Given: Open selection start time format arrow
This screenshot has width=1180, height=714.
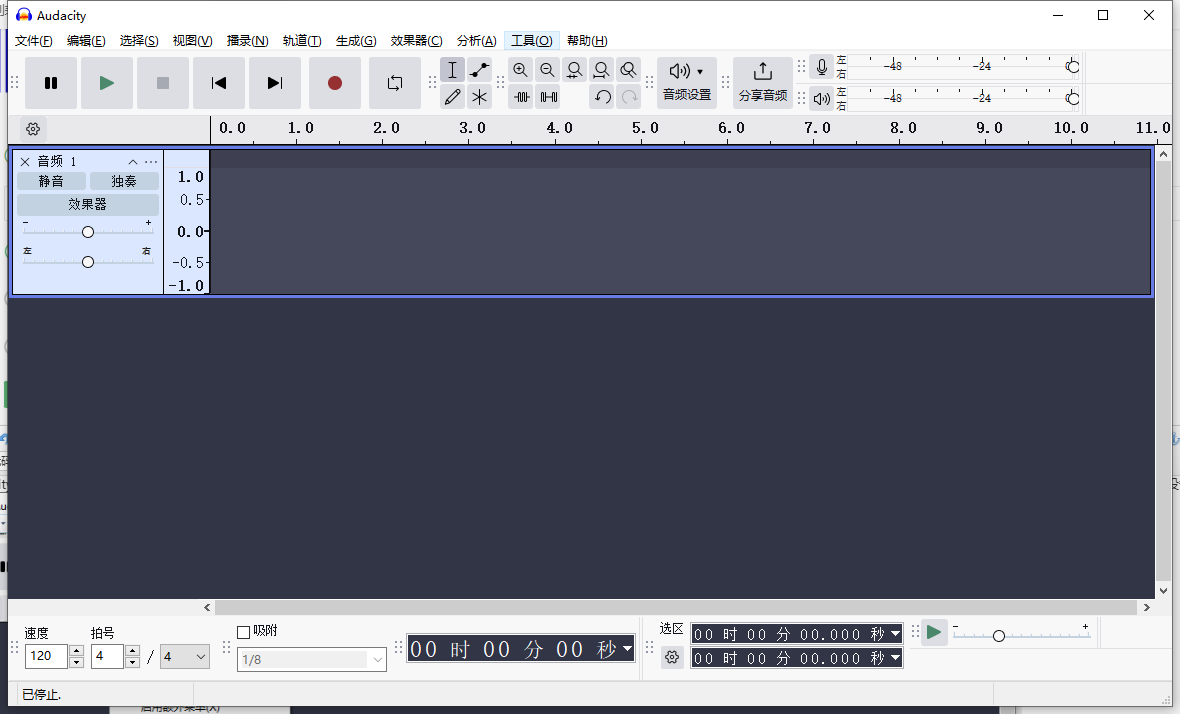Looking at the screenshot, I should (x=895, y=634).
